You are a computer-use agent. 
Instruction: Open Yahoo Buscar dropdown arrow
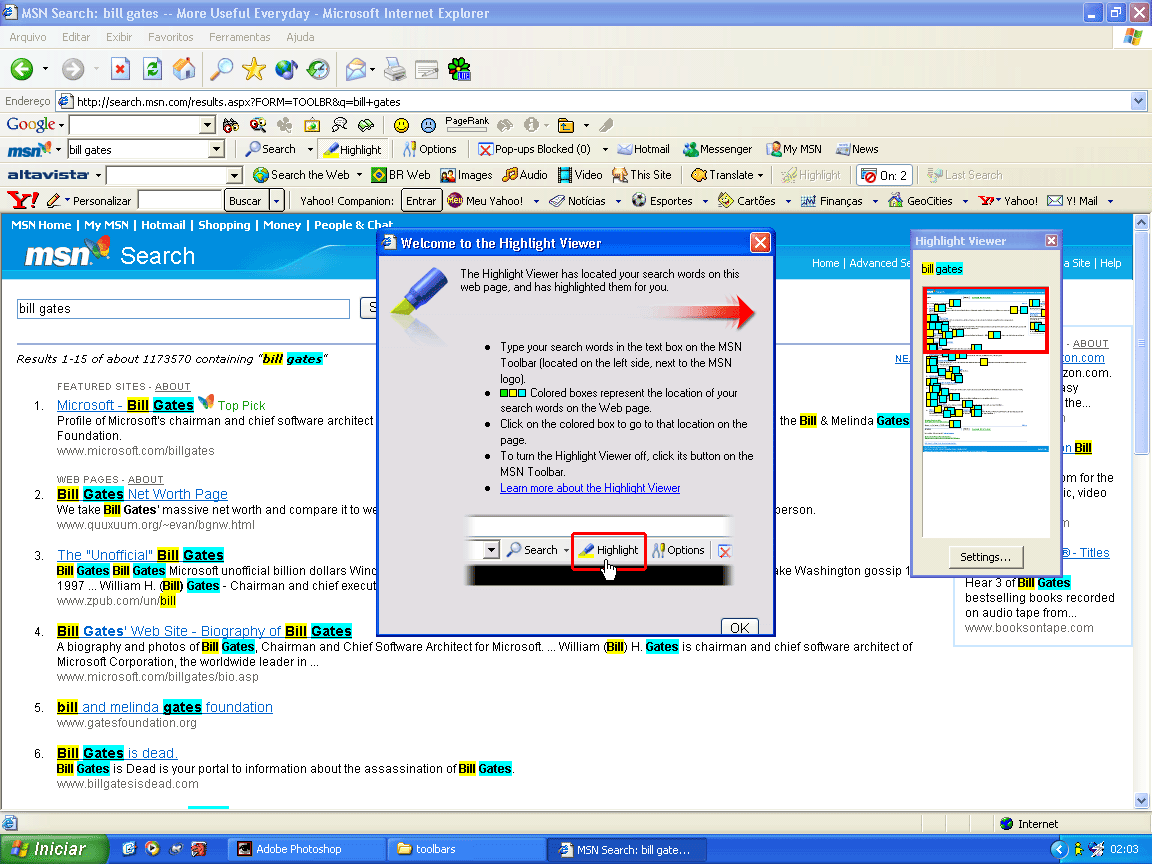pyautogui.click(x=276, y=201)
